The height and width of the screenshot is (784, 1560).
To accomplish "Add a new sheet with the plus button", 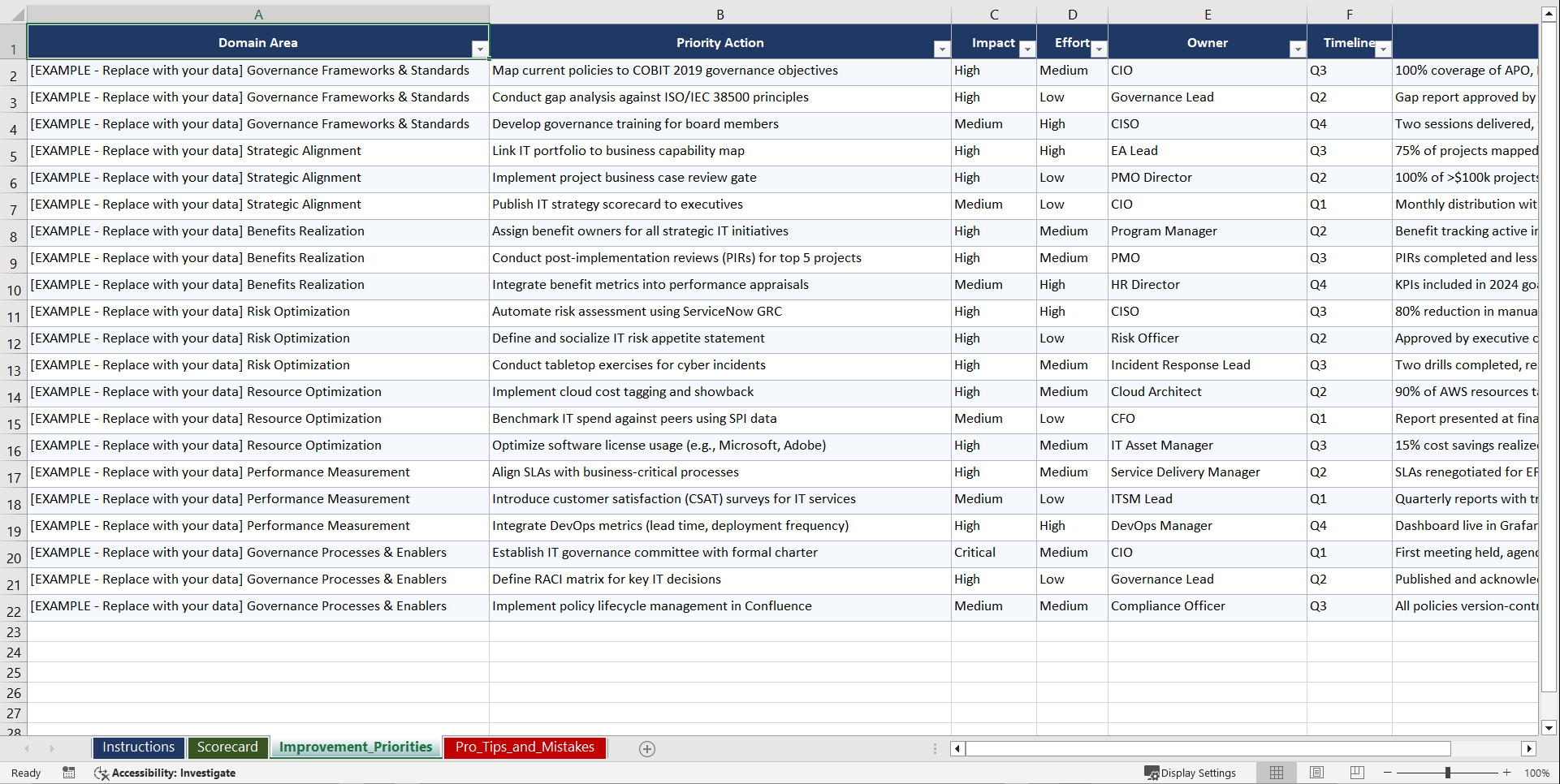I will [x=647, y=748].
